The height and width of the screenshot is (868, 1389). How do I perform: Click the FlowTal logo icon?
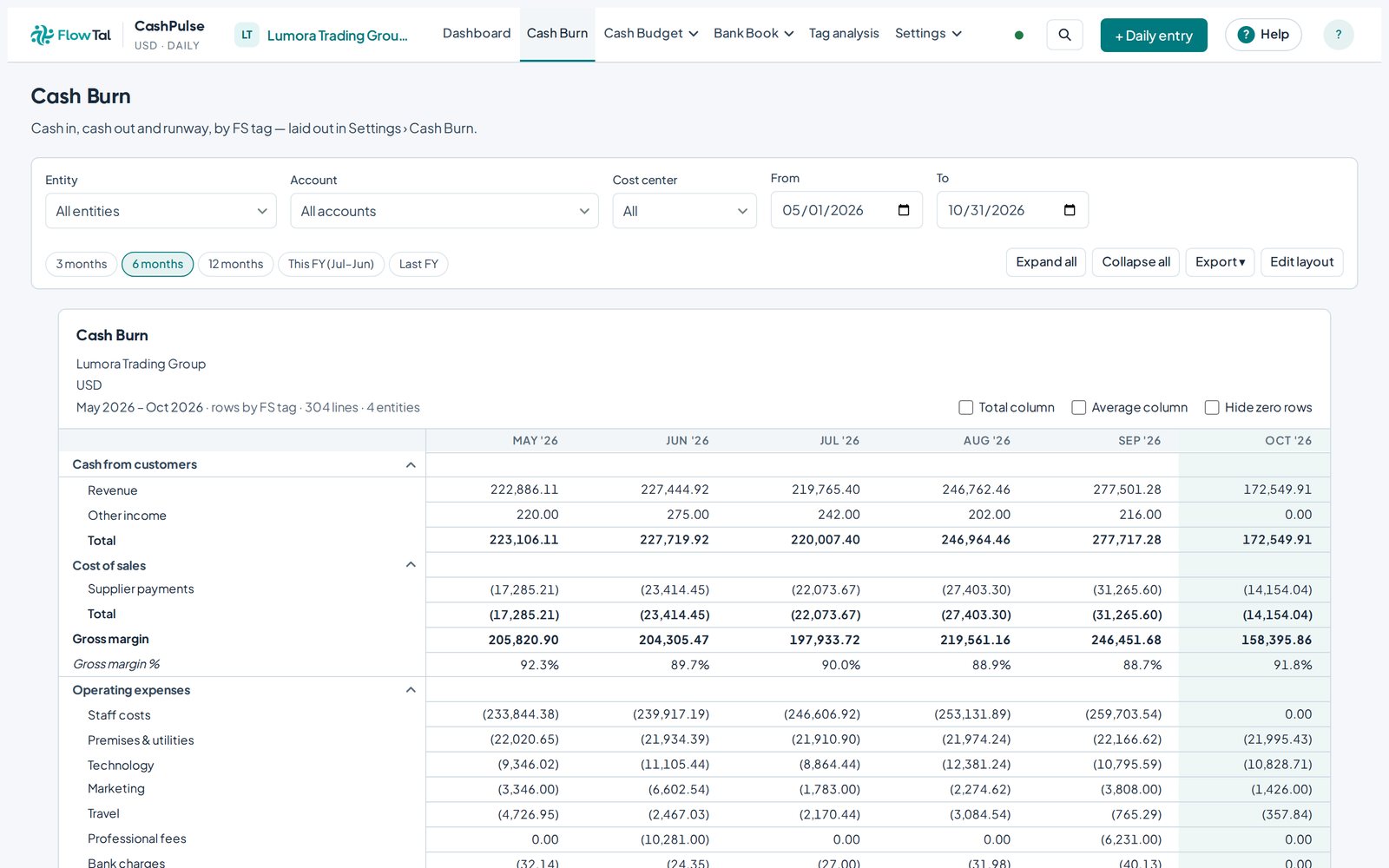[x=42, y=35]
